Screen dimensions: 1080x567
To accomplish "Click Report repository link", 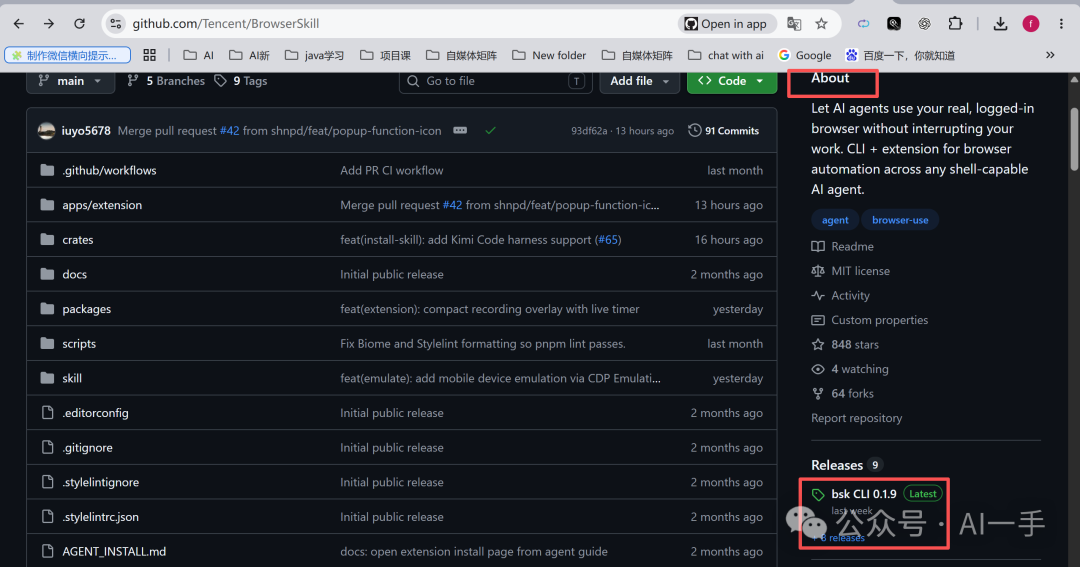I will pyautogui.click(x=856, y=418).
